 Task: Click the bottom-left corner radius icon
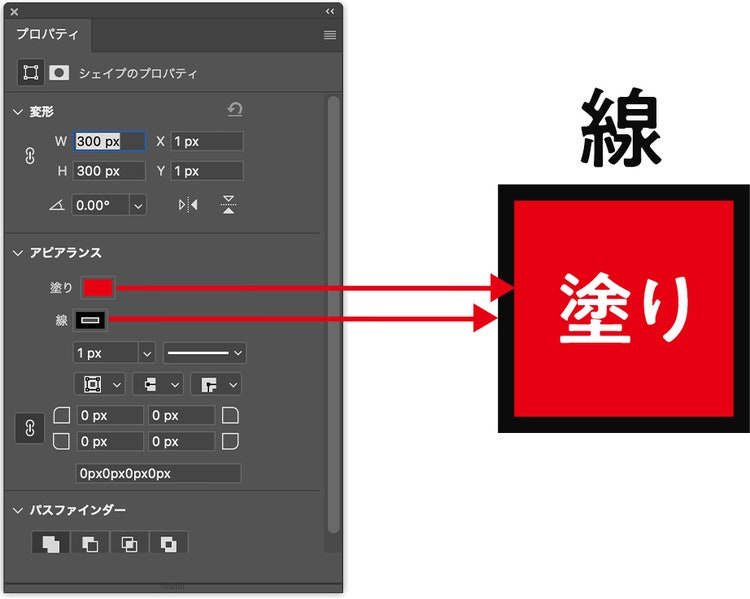coord(62,441)
